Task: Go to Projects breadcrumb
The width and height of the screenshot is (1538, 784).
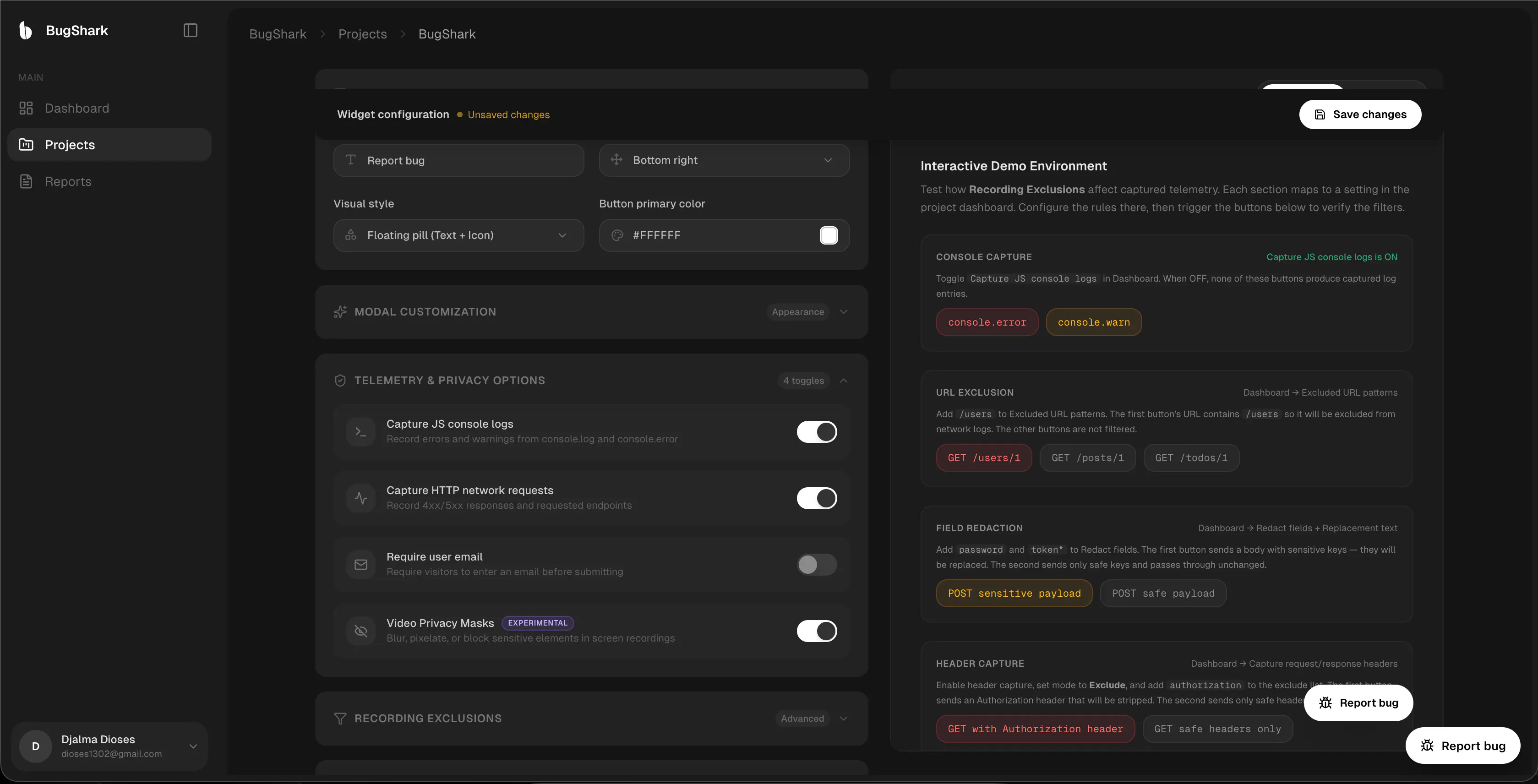Action: pos(362,34)
